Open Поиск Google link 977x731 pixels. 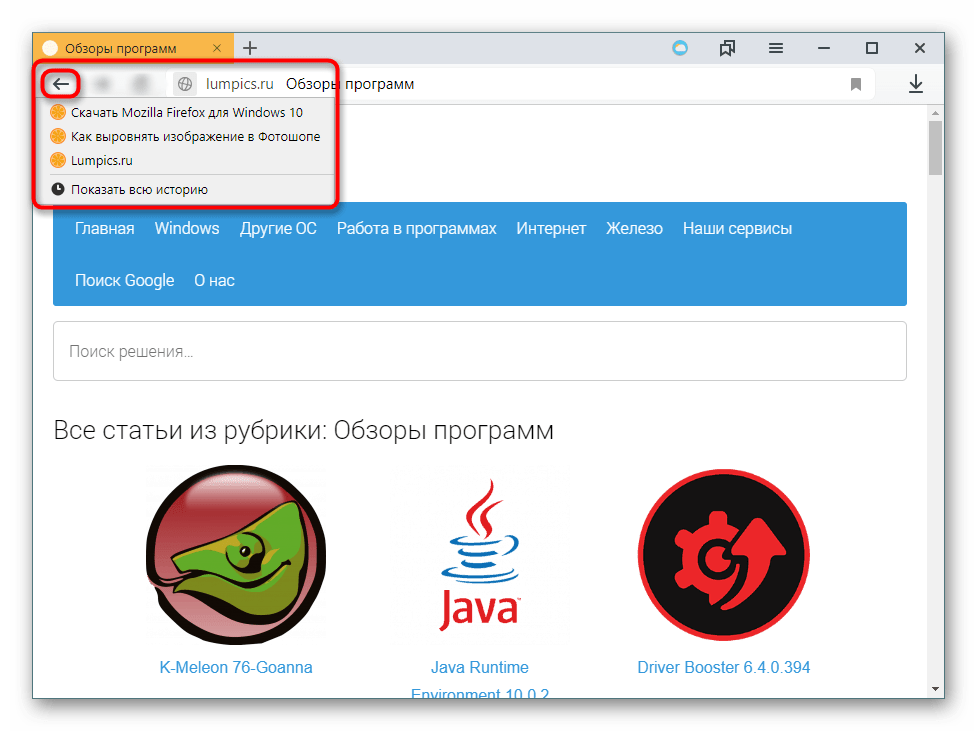125,280
